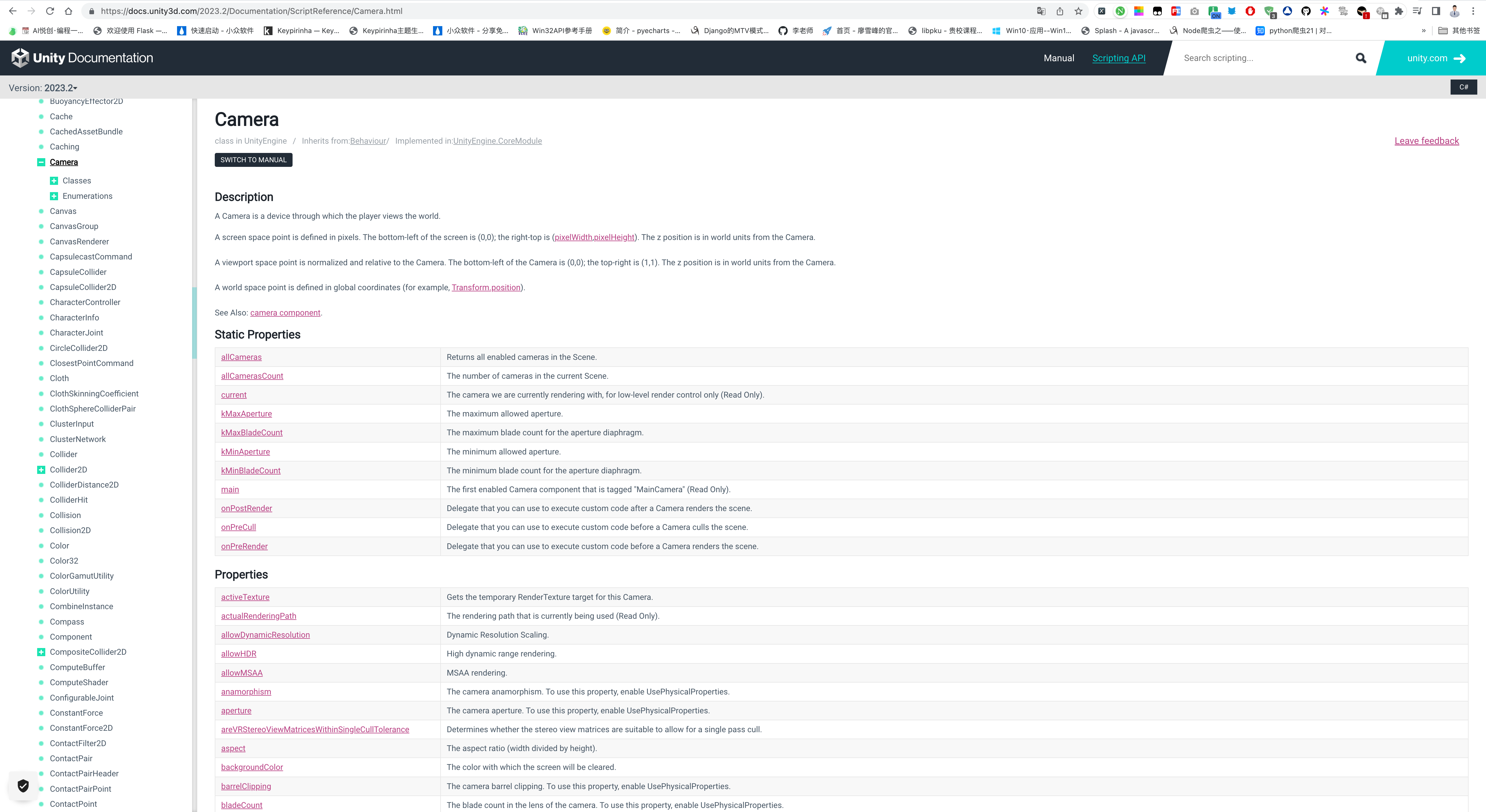Screen dimensions: 1486x812
Task: Open the 简介 - pyecharts bookmark
Action: point(641,30)
